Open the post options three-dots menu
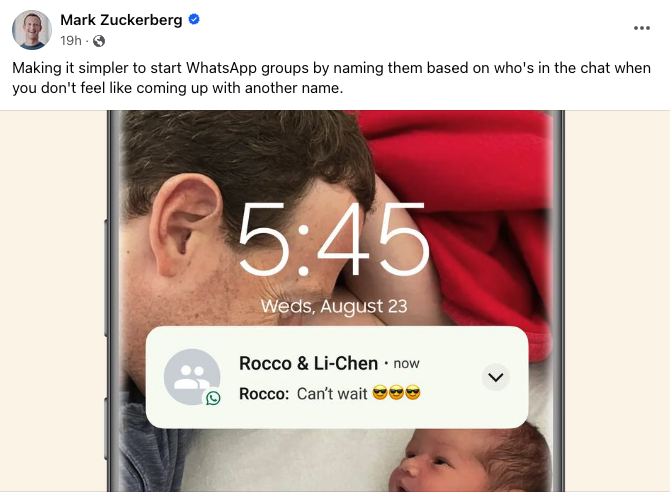 coord(642,28)
